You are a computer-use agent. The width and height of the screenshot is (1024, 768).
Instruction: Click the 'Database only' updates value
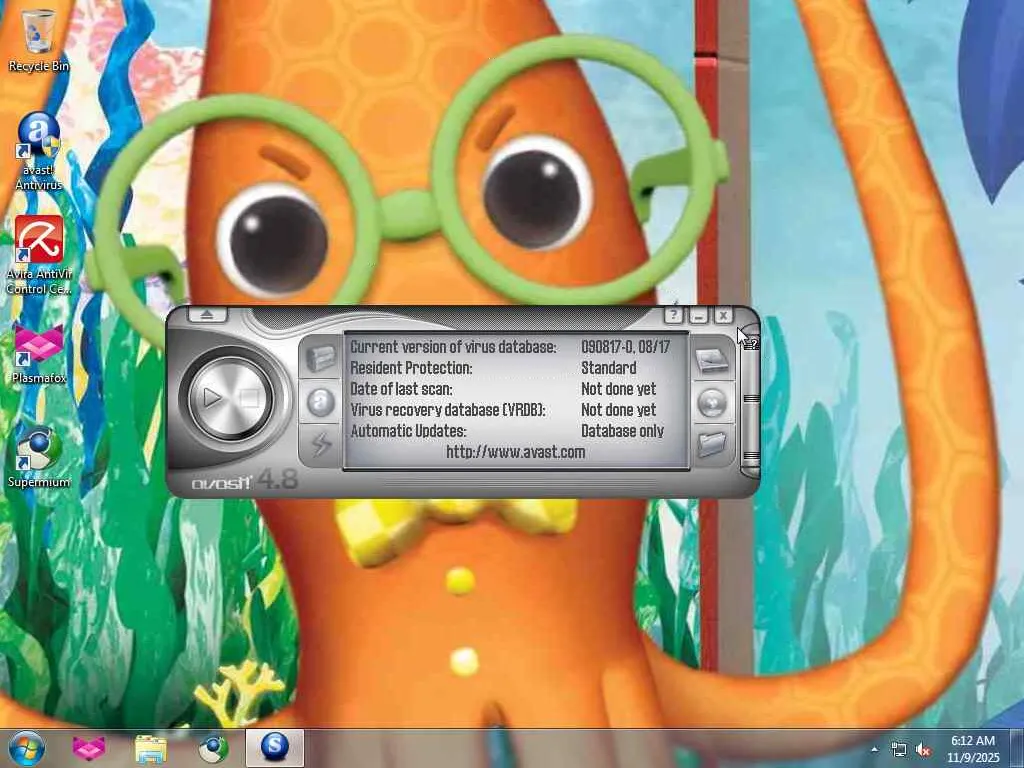[x=622, y=431]
